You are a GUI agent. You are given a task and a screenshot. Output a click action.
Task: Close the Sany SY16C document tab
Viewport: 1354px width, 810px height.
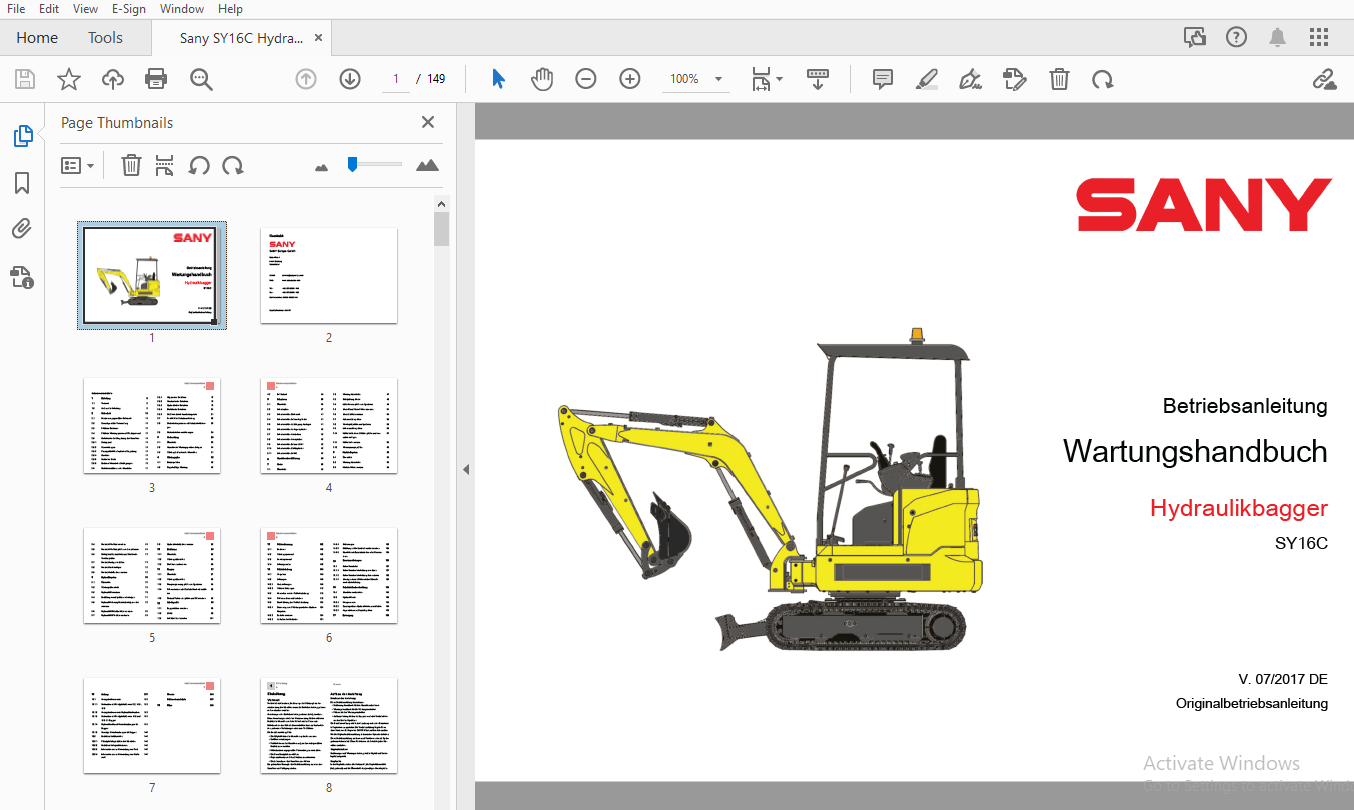click(319, 38)
